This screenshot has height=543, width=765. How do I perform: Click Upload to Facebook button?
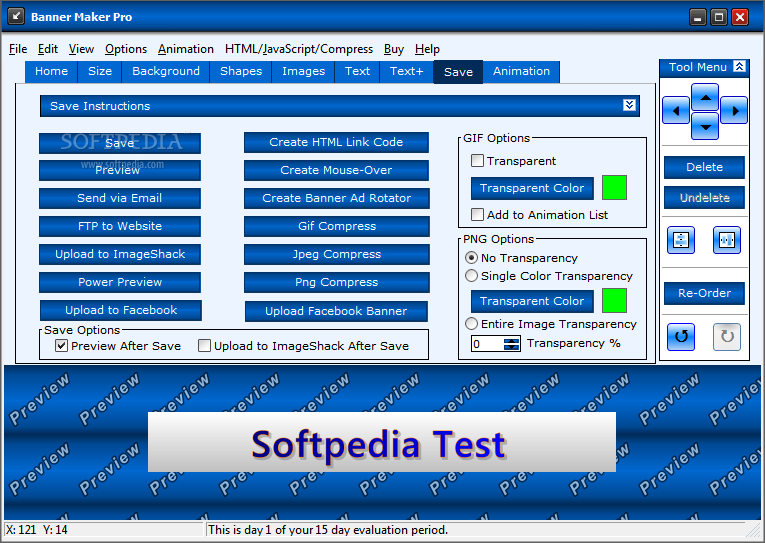[121, 310]
